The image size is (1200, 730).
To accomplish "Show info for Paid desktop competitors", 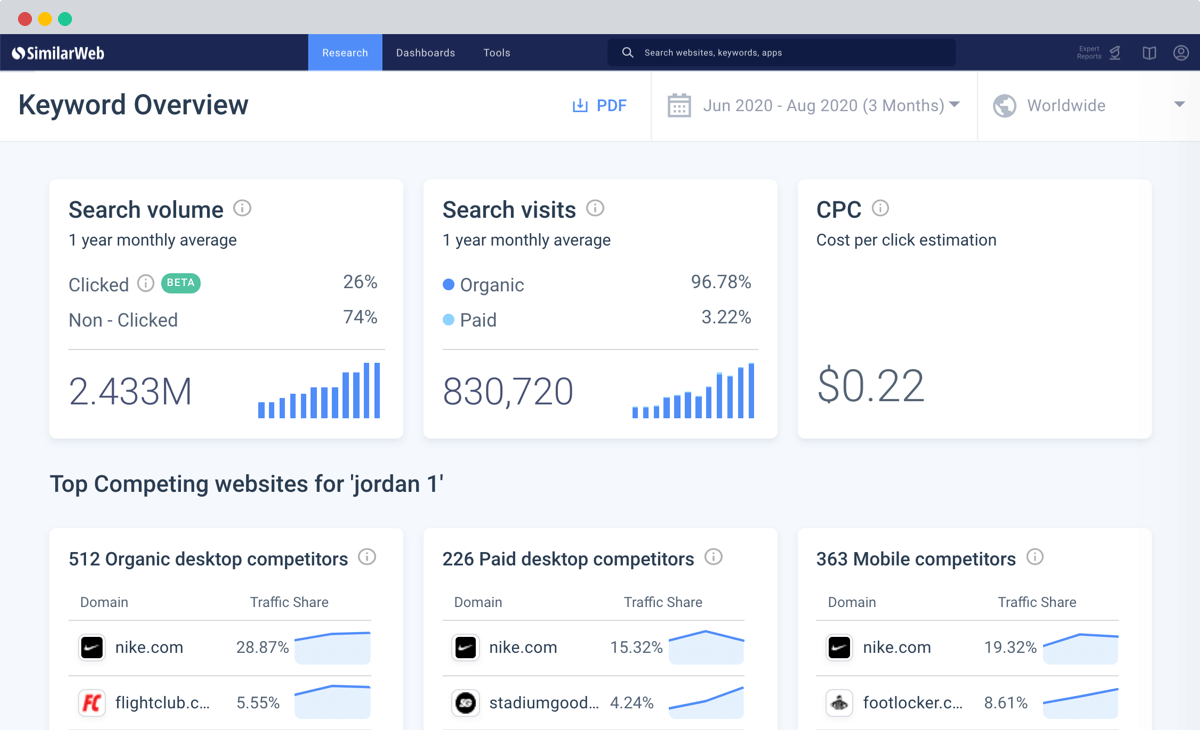I will click(x=713, y=557).
